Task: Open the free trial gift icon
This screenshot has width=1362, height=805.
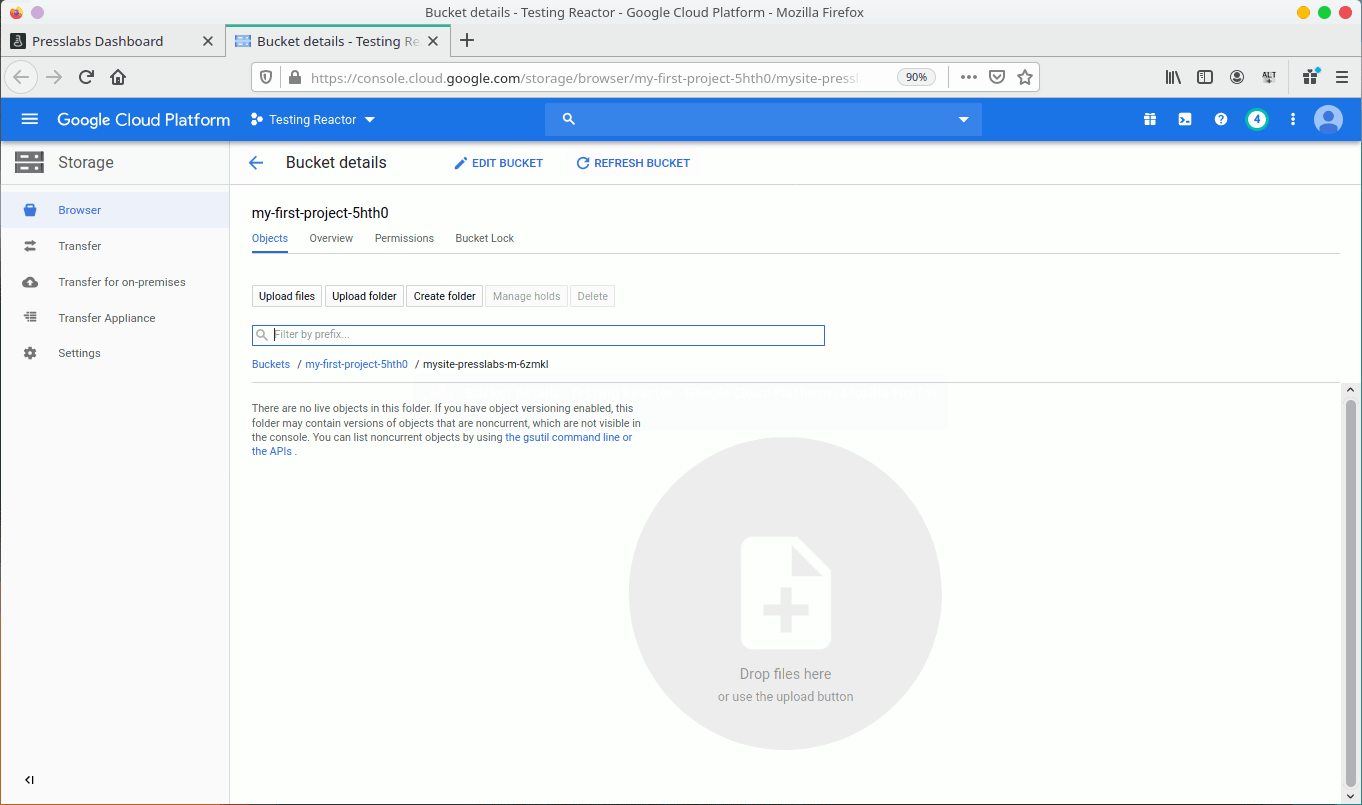Action: 1150,119
